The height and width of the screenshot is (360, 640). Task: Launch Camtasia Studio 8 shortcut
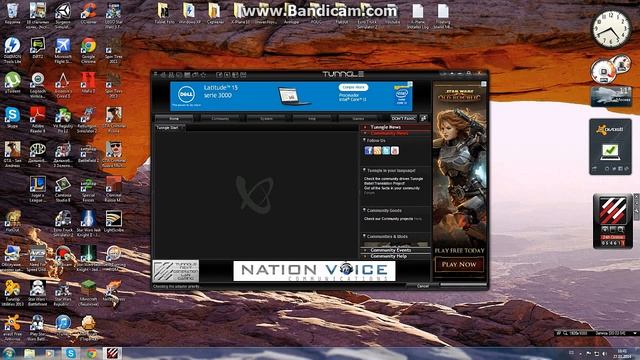coord(63,189)
